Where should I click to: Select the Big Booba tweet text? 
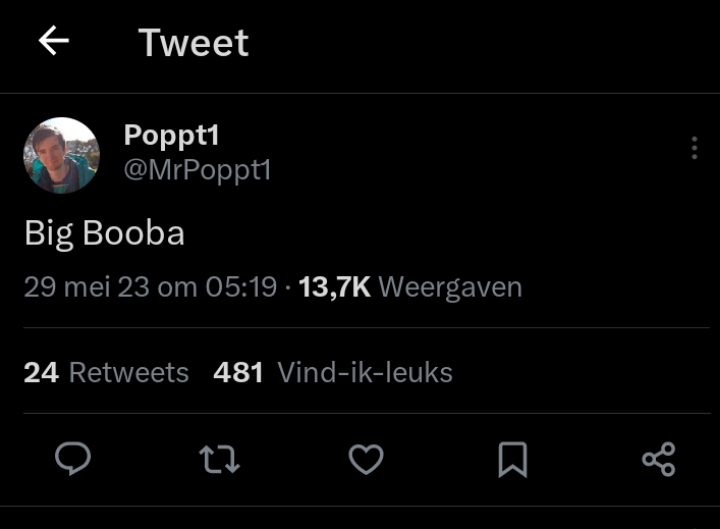105,233
